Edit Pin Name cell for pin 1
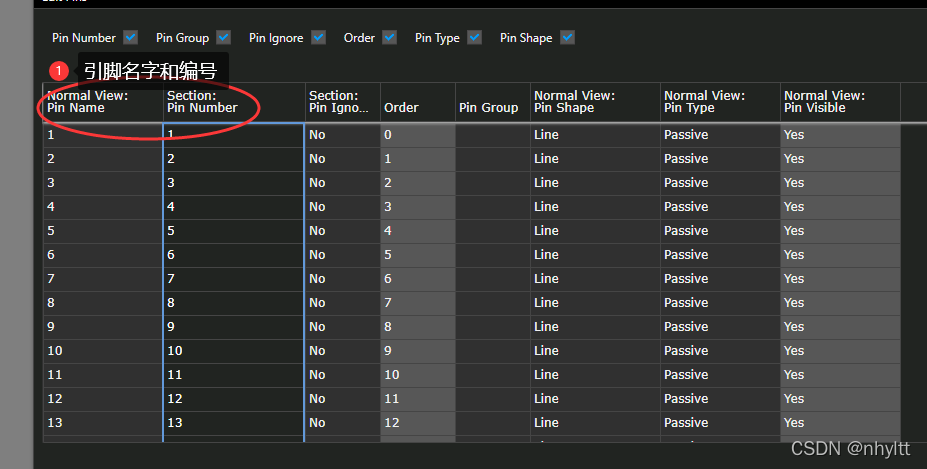This screenshot has width=927, height=469. (102, 135)
